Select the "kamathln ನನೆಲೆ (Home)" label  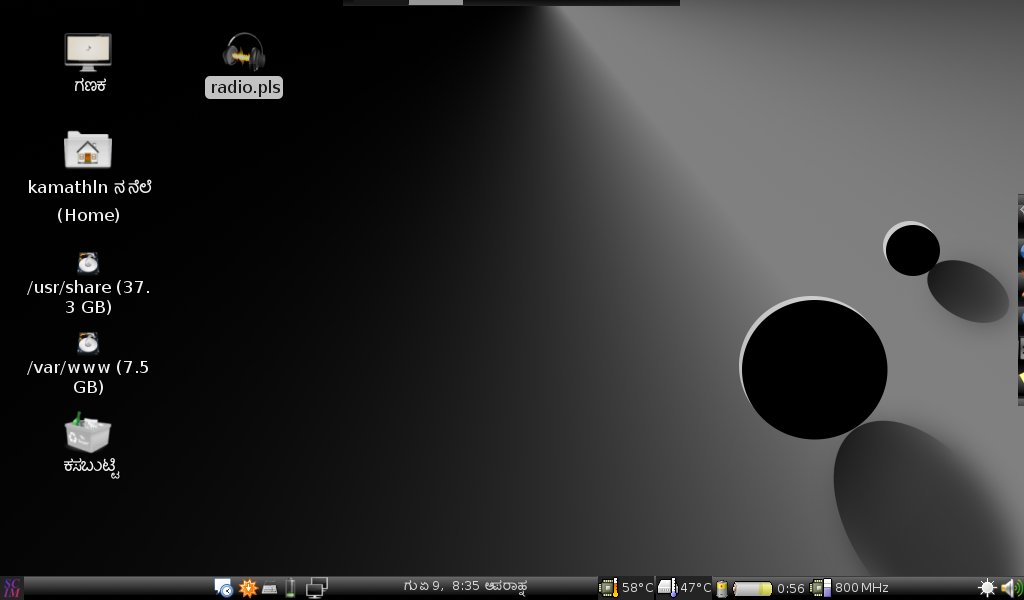89,201
